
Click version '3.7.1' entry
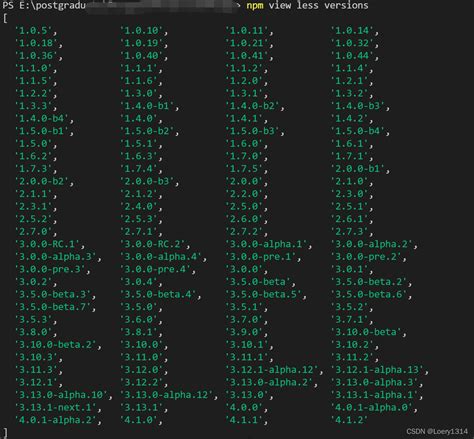click(x=349, y=320)
